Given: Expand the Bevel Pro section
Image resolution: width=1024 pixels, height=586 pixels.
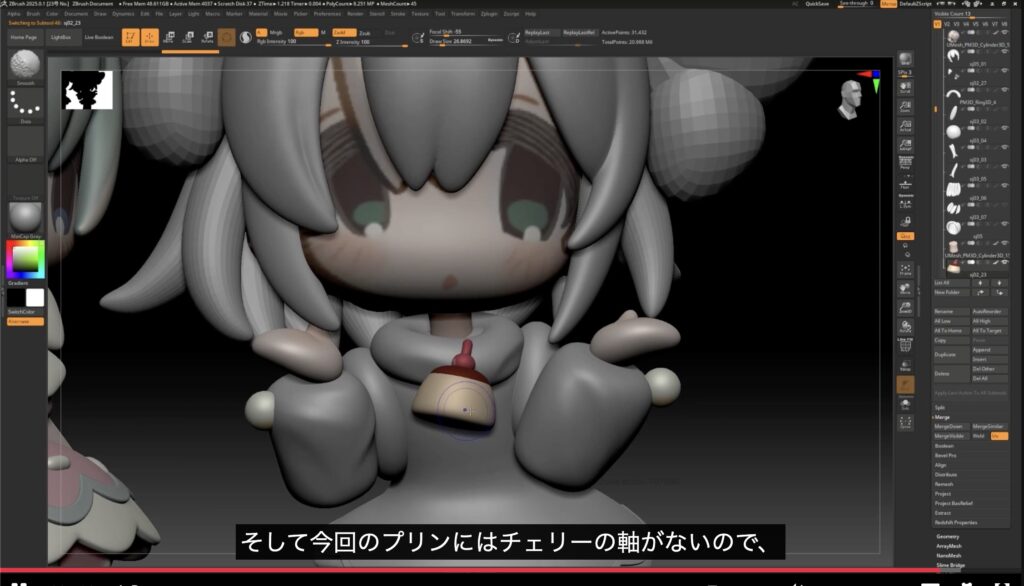Looking at the screenshot, I should tap(945, 455).
